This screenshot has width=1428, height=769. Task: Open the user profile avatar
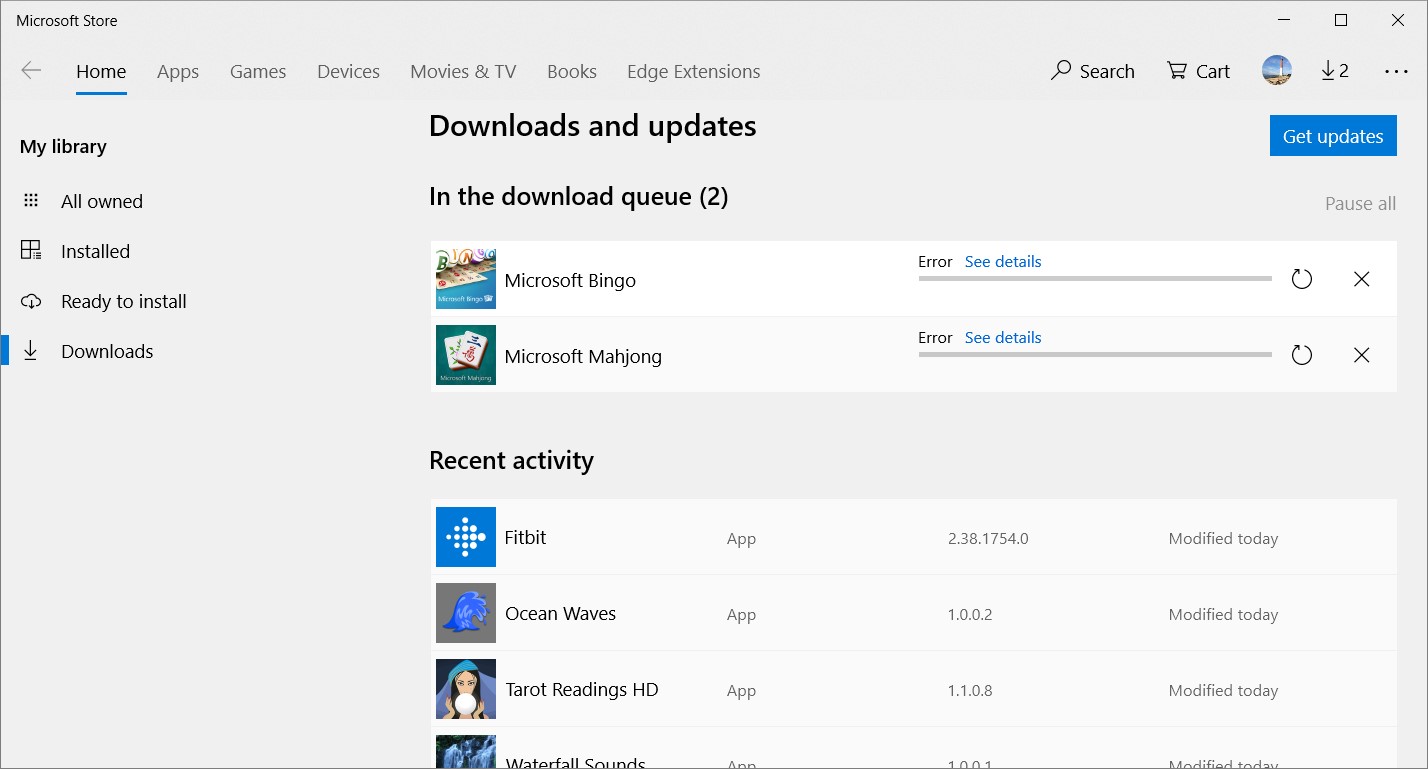pyautogui.click(x=1277, y=70)
